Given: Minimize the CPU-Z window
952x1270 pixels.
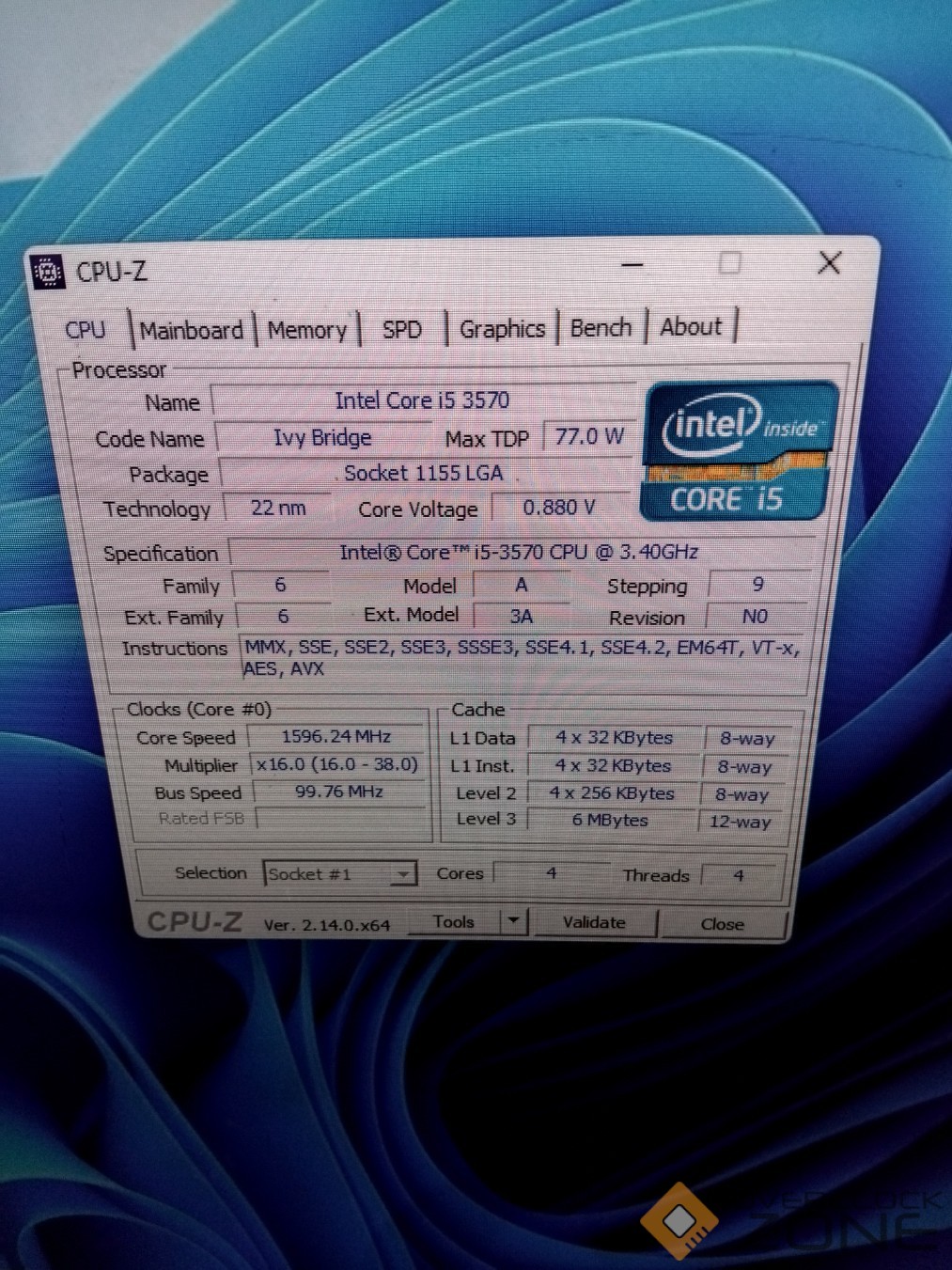Looking at the screenshot, I should coord(632,265).
